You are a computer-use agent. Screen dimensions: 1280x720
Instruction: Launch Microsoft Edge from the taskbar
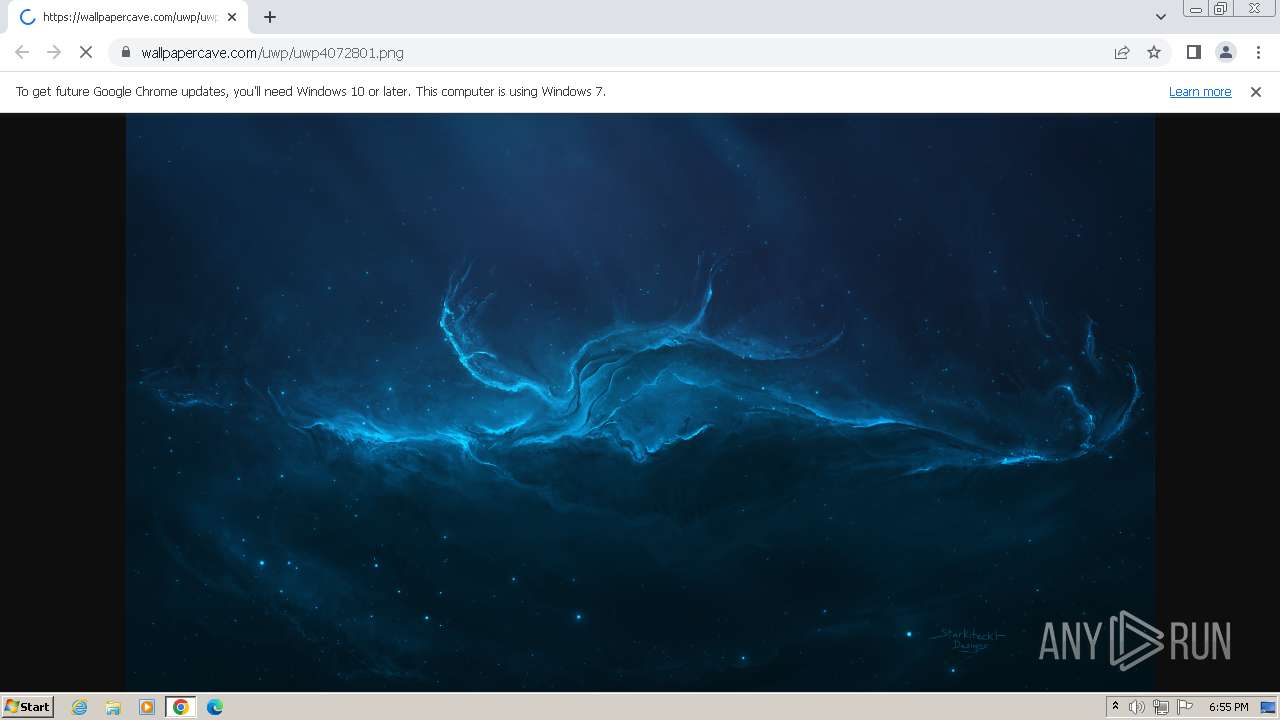215,707
